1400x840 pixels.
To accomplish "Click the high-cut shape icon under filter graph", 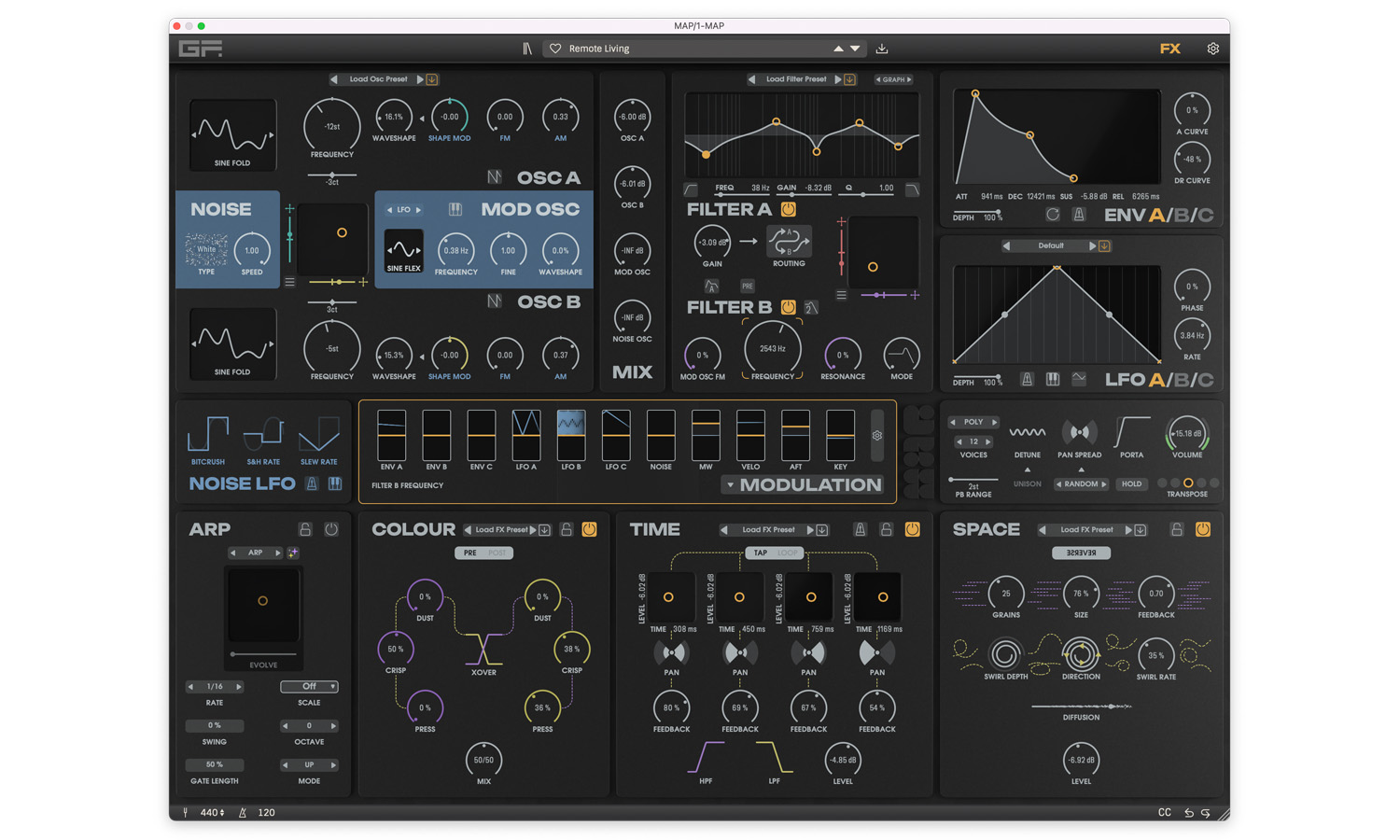I will point(912,189).
